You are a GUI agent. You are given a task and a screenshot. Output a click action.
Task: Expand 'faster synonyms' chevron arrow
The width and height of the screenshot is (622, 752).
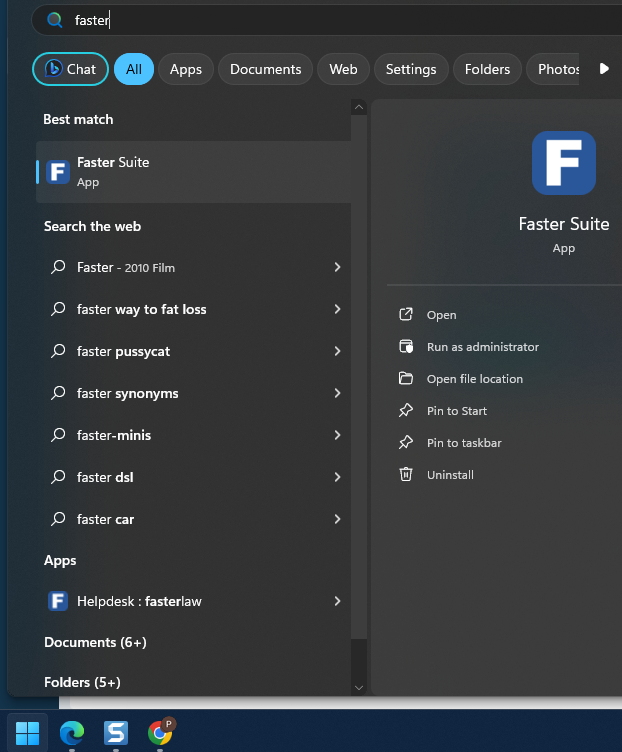[x=338, y=393]
